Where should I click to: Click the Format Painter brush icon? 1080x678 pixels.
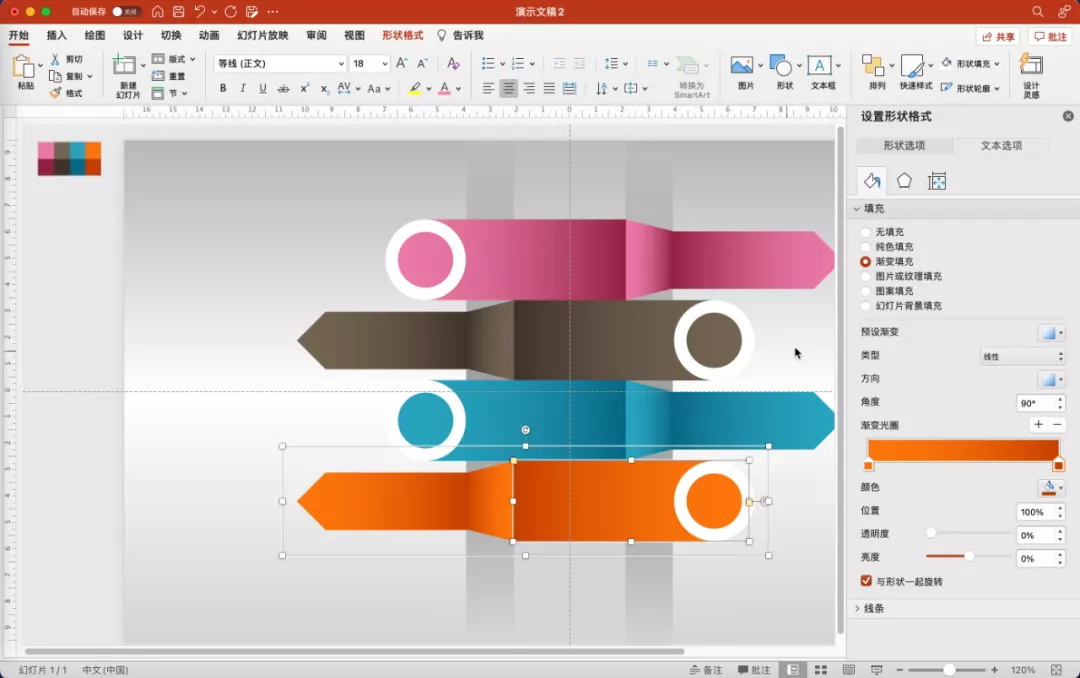coord(55,93)
